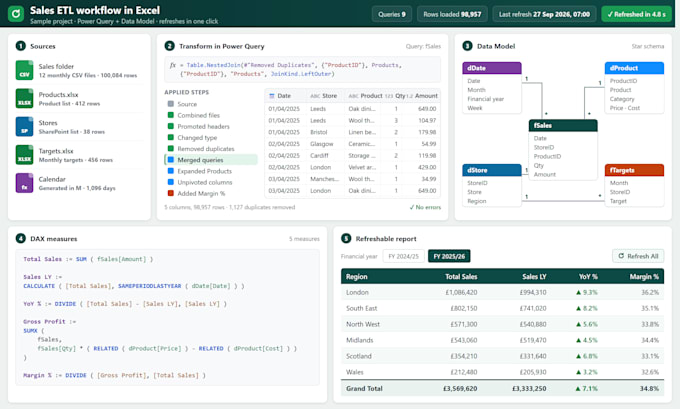Click the Total Sales column header
680x409 pixels.
[x=461, y=277]
